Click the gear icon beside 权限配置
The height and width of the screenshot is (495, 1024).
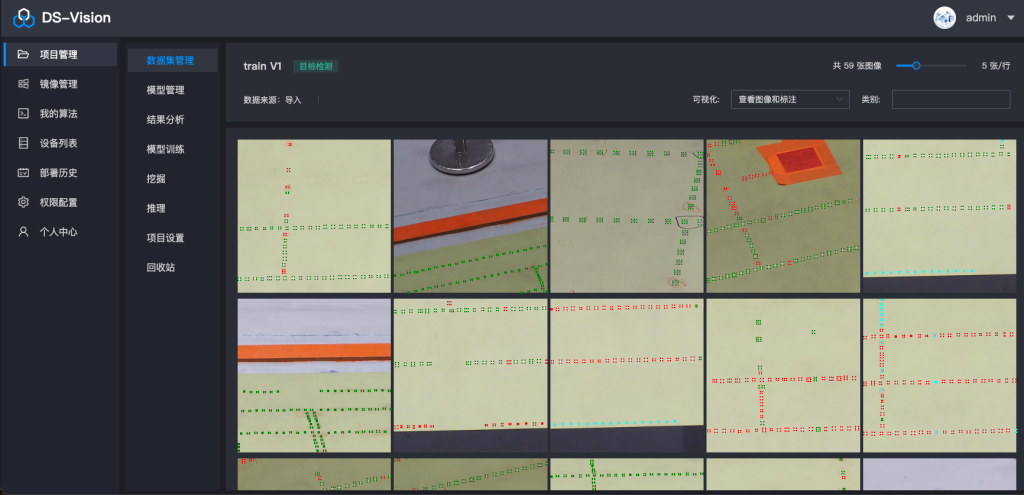pyautogui.click(x=24, y=202)
